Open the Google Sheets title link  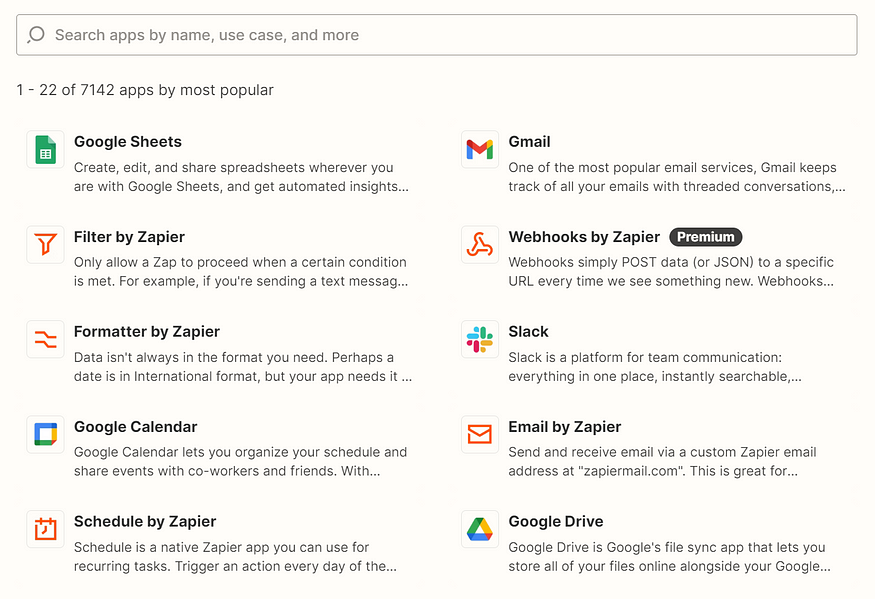[x=128, y=142]
